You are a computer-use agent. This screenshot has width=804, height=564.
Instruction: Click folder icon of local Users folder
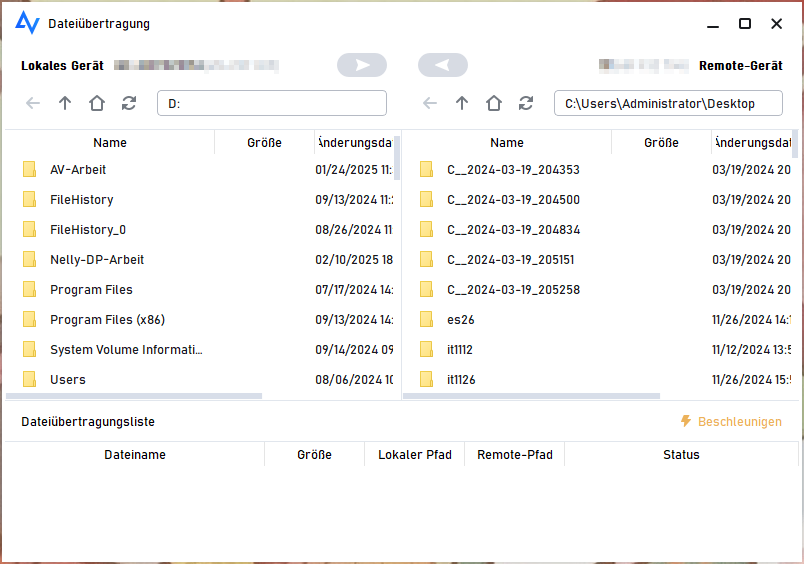[29, 379]
